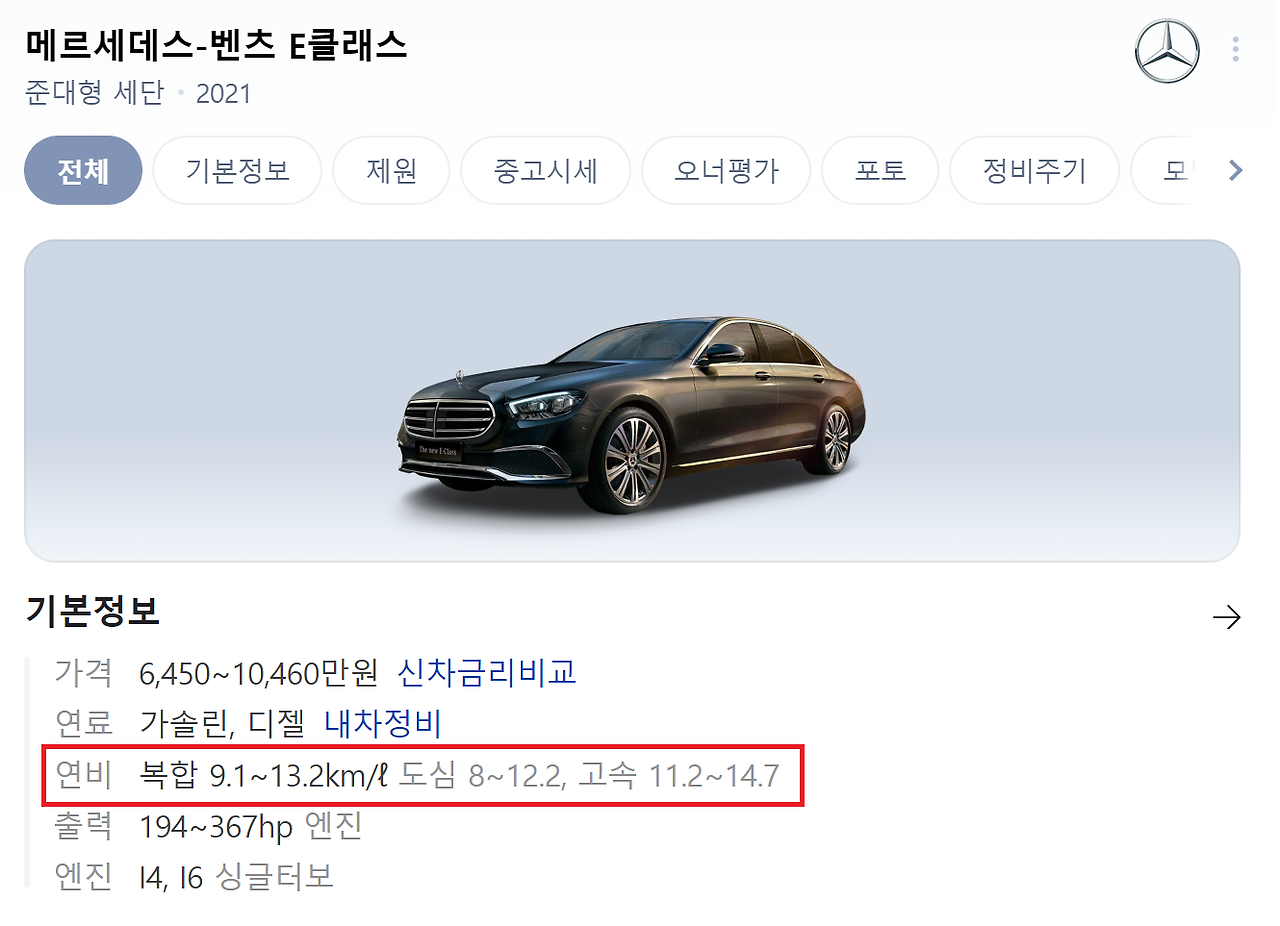
Task: Click the 연비 fuel efficiency row
Action: coord(422,774)
